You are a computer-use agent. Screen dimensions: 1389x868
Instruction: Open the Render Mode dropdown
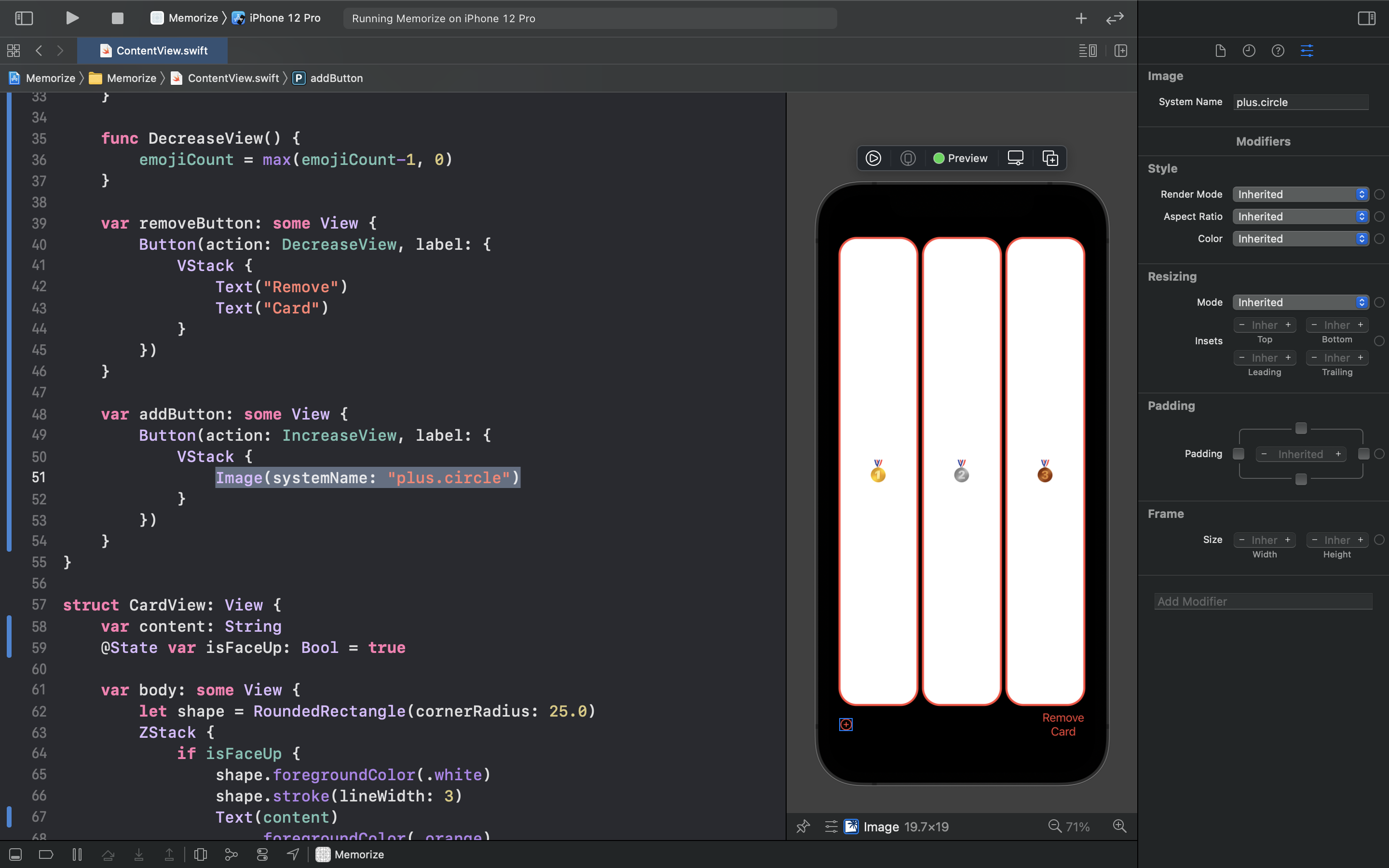click(1300, 195)
